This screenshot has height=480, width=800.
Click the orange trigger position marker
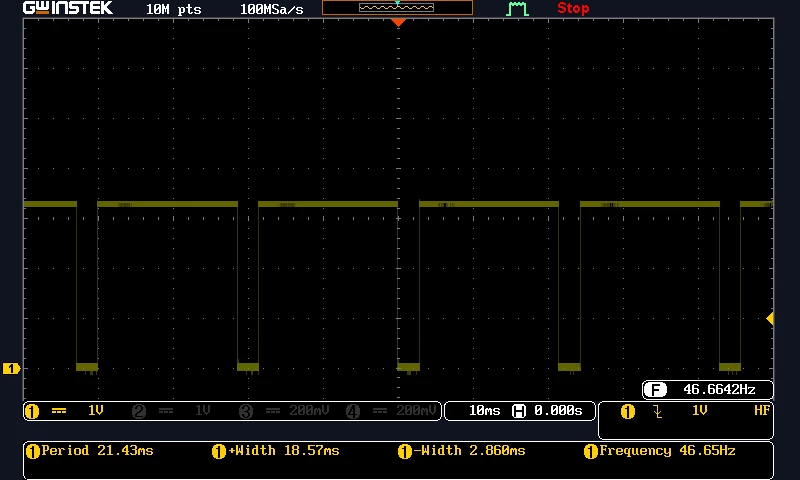(x=398, y=22)
